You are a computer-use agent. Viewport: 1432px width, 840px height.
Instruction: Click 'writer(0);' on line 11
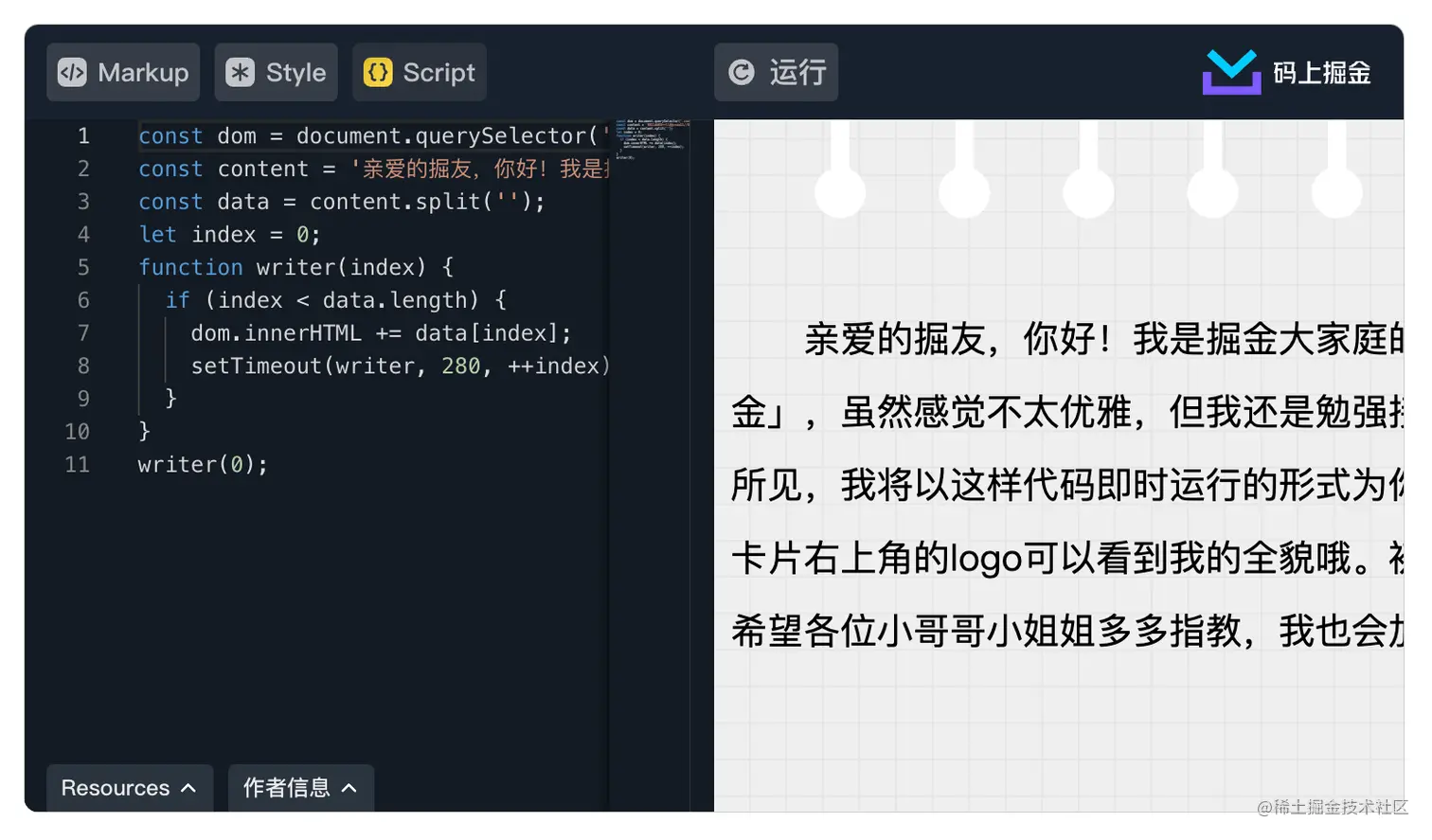pyautogui.click(x=203, y=465)
